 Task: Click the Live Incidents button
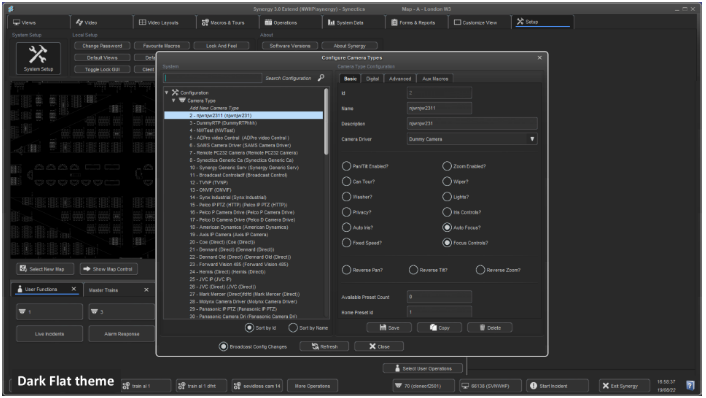[x=50, y=334]
